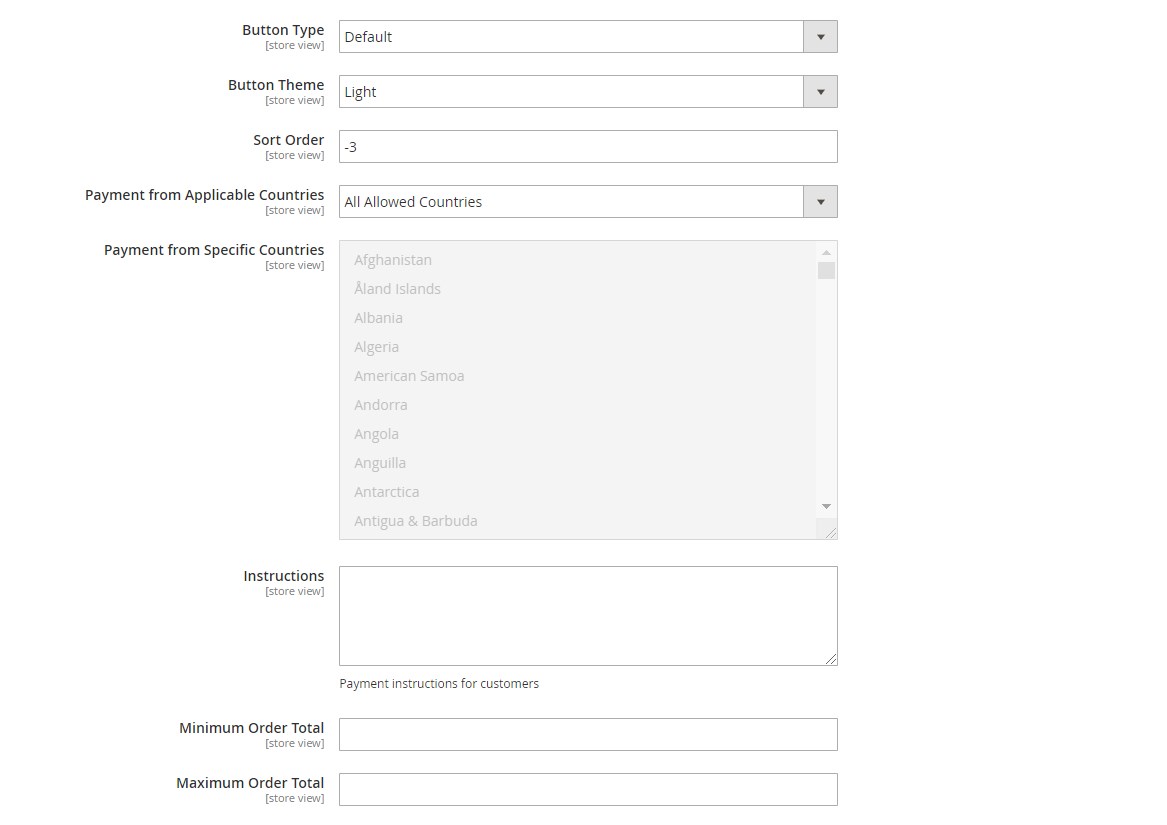Choose Antarctica from the countries list
The image size is (1167, 825).
pyautogui.click(x=386, y=492)
